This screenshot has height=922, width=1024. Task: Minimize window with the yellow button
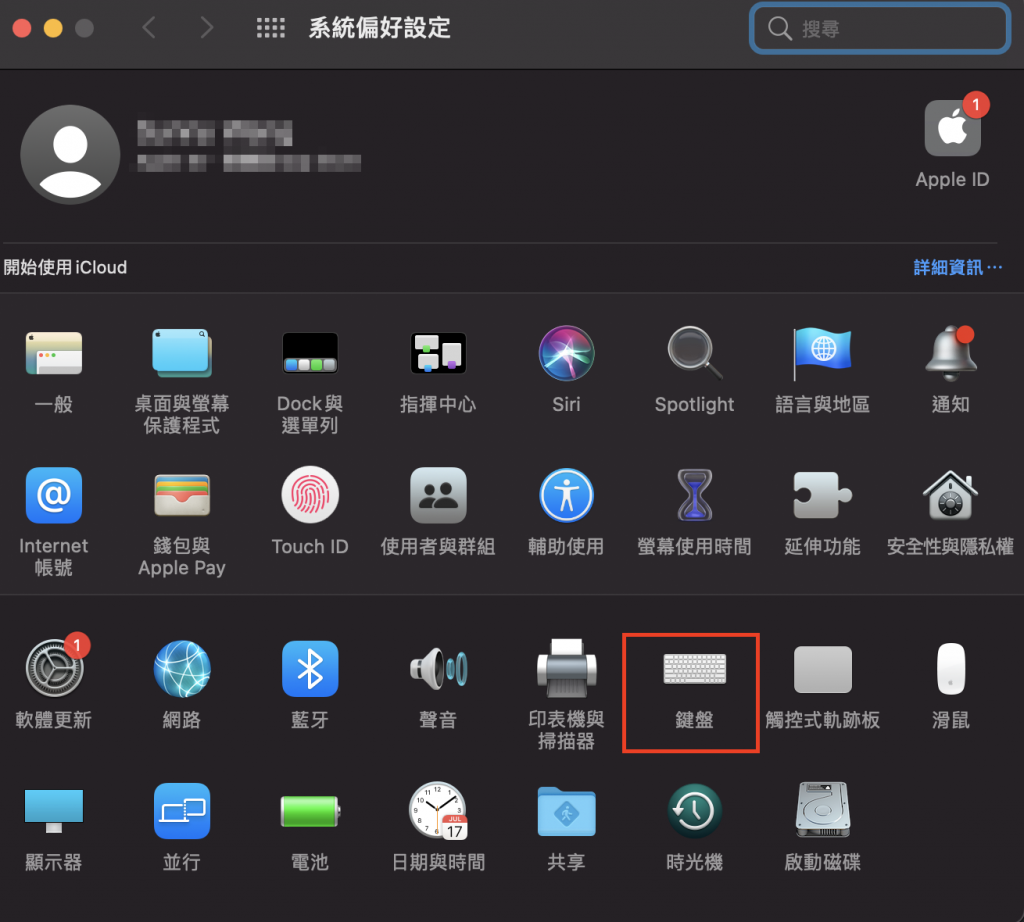pyautogui.click(x=53, y=28)
